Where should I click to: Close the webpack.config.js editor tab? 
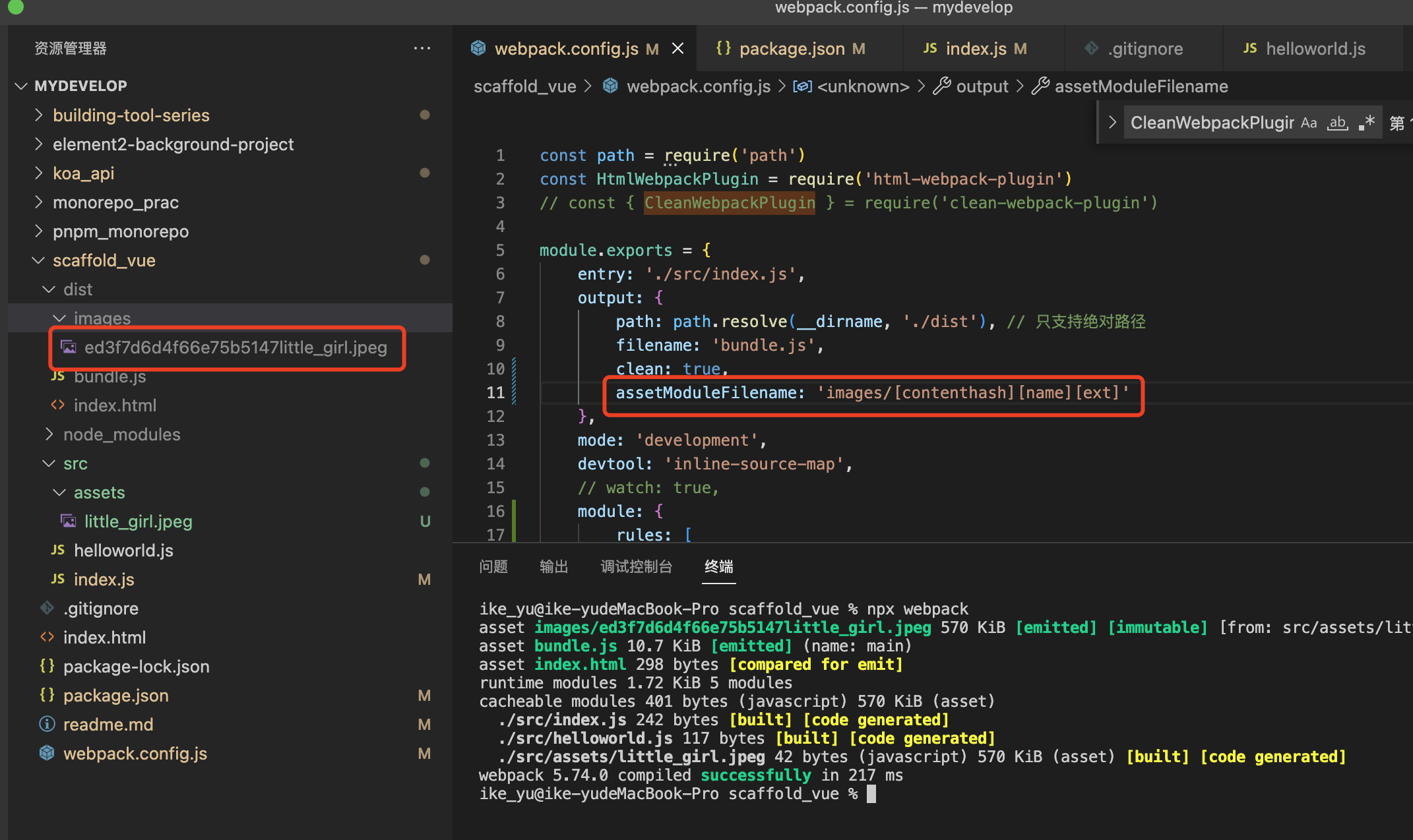coord(677,48)
